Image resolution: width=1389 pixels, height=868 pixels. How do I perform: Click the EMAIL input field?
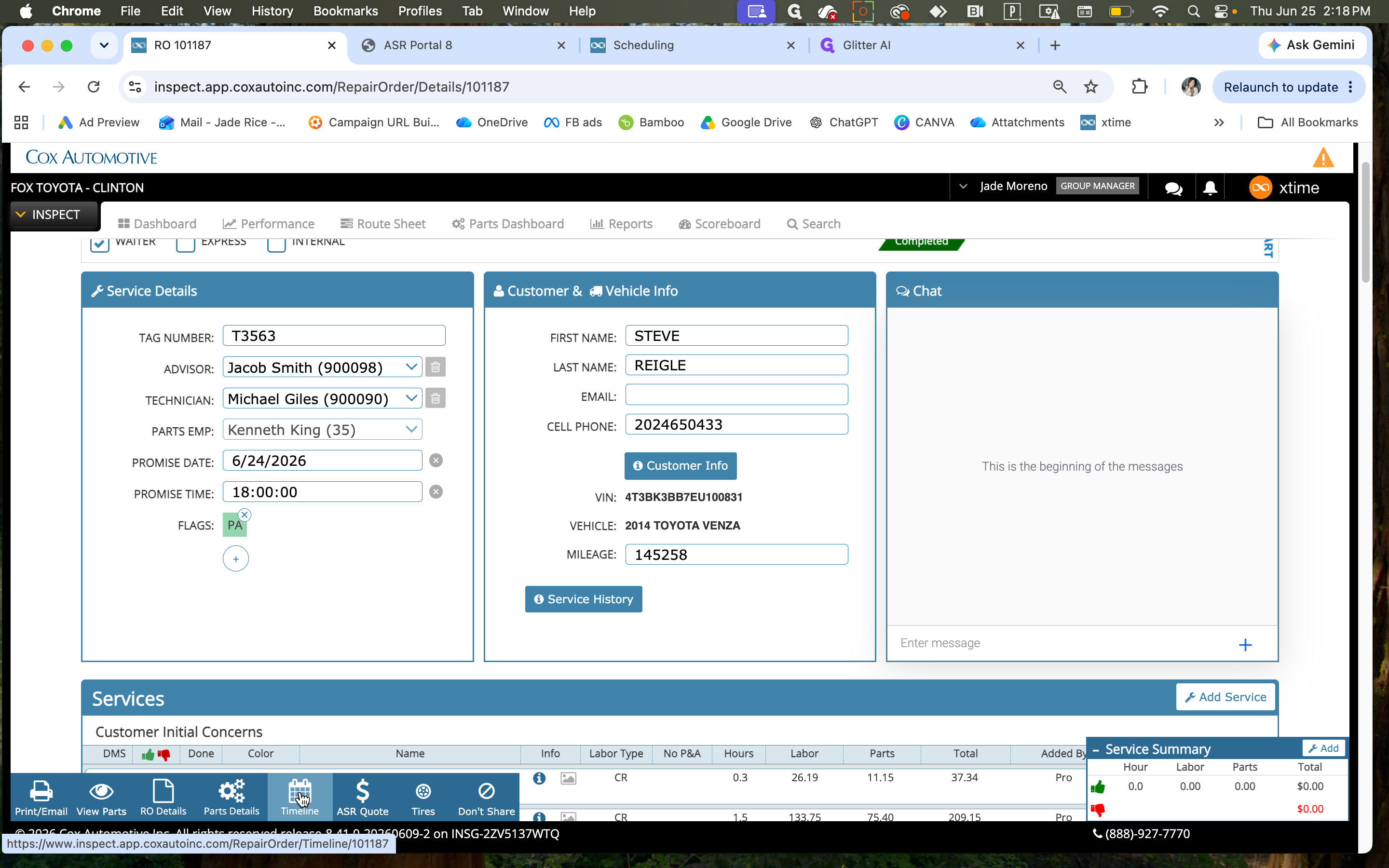coord(736,395)
